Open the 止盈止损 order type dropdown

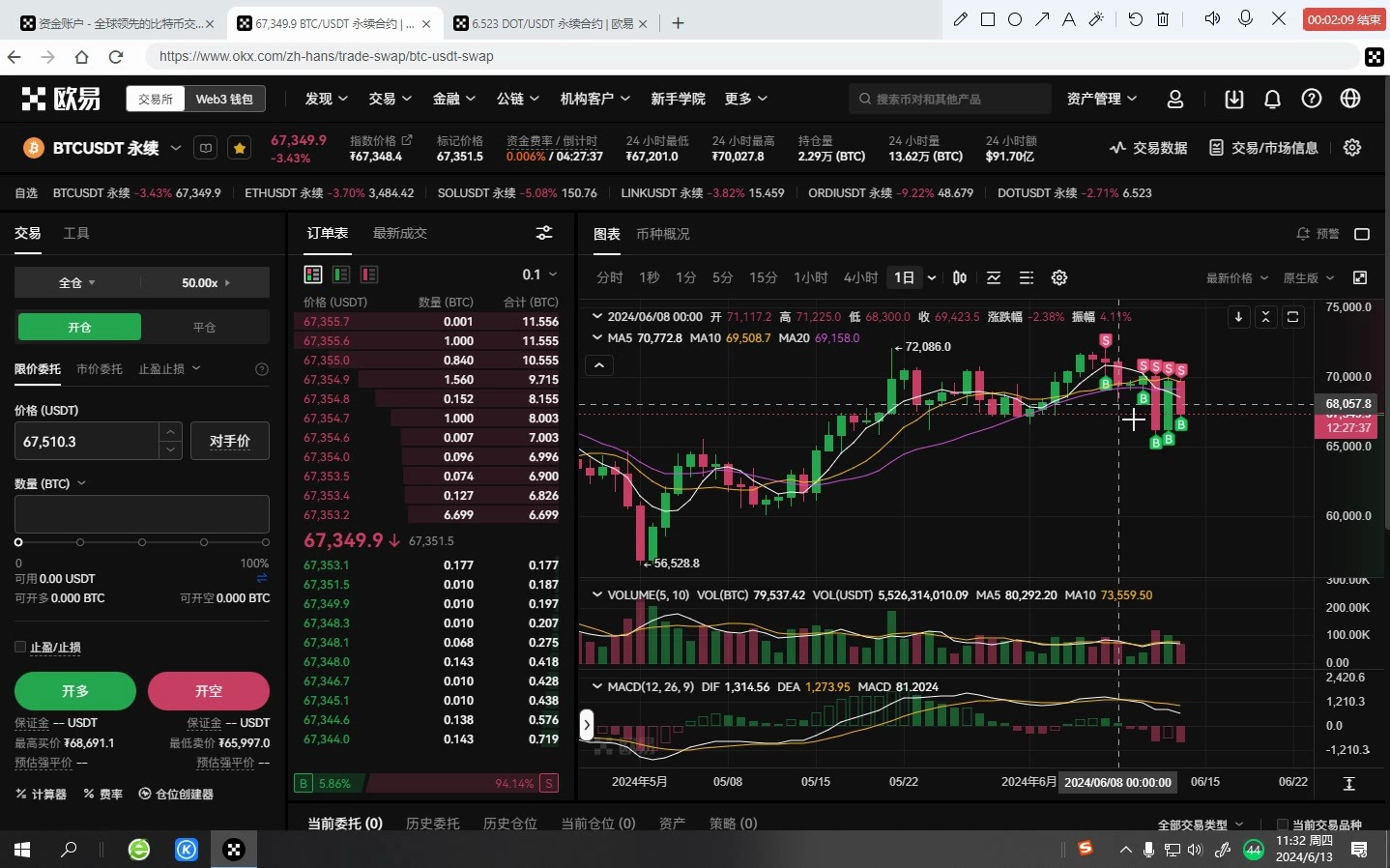click(x=169, y=369)
